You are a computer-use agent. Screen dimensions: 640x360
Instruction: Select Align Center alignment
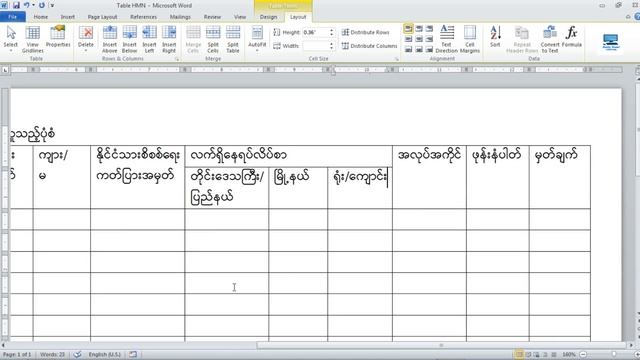[x=419, y=39]
